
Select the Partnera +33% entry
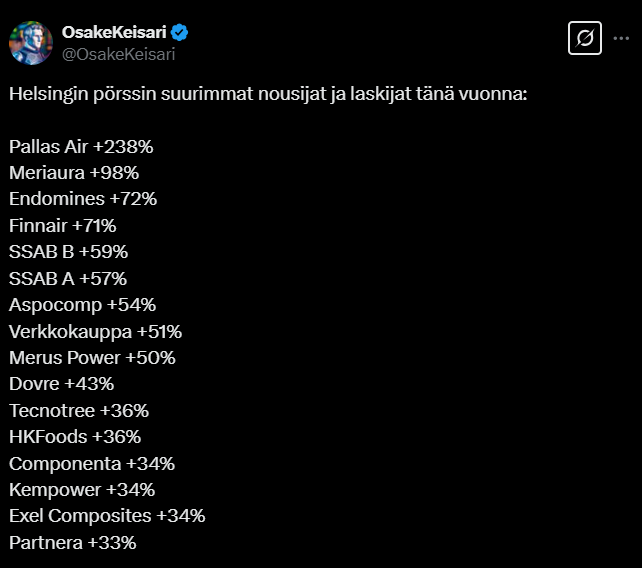[x=72, y=543]
